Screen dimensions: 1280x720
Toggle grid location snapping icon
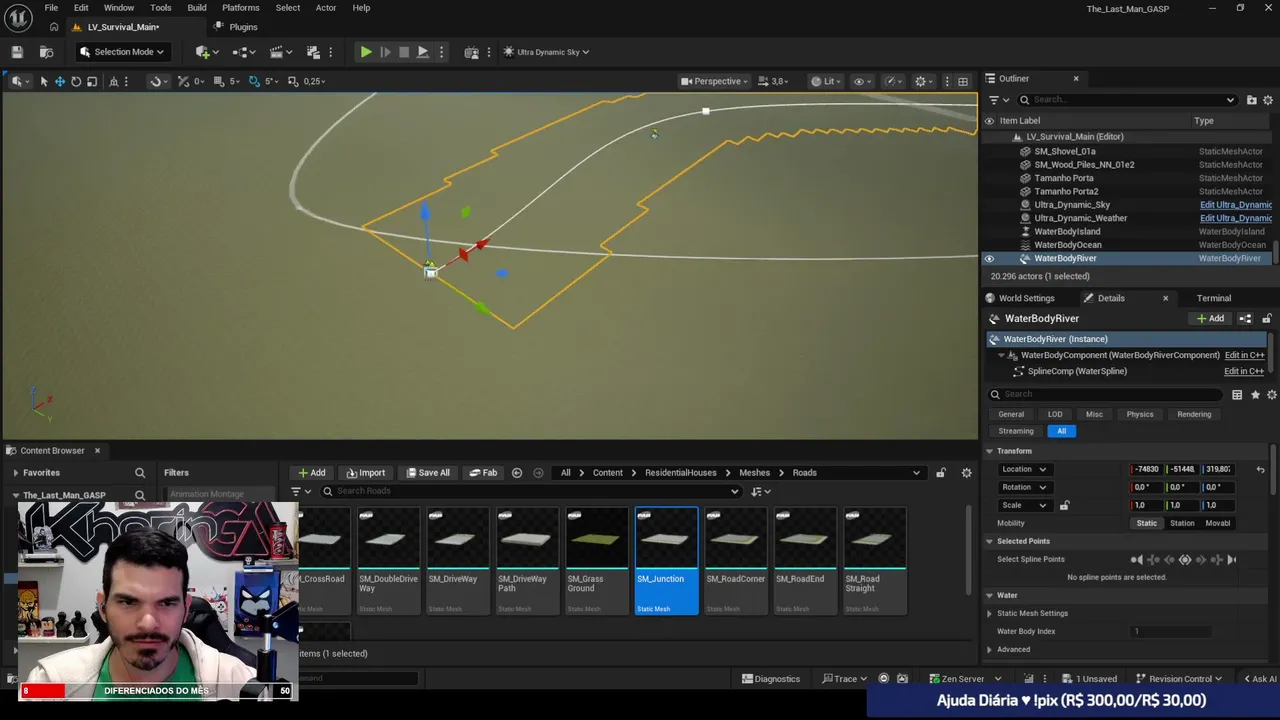[x=219, y=81]
